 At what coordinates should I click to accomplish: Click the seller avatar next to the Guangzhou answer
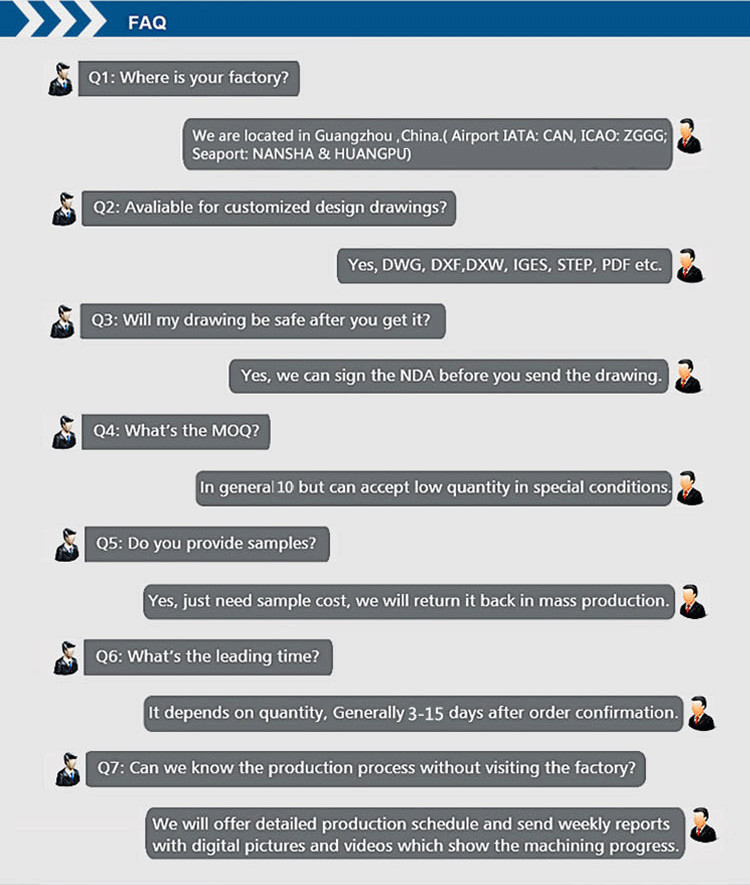[689, 136]
